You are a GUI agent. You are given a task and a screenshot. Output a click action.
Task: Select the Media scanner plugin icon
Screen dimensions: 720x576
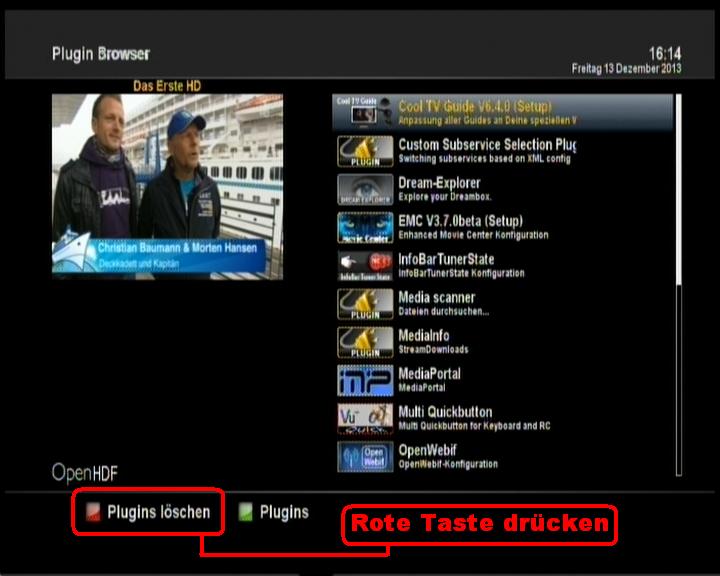click(364, 303)
